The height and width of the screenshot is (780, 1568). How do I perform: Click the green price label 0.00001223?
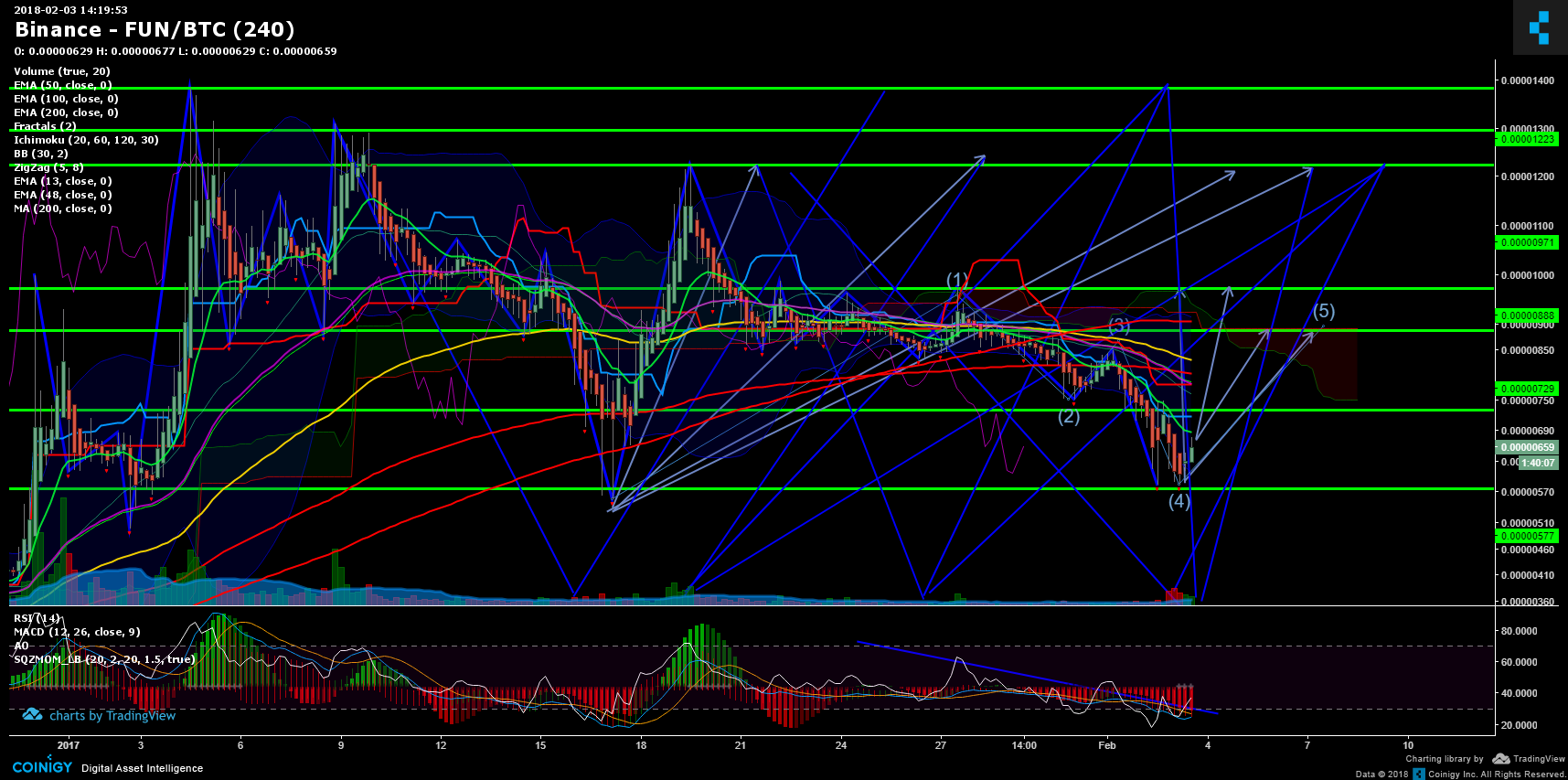tap(1527, 139)
